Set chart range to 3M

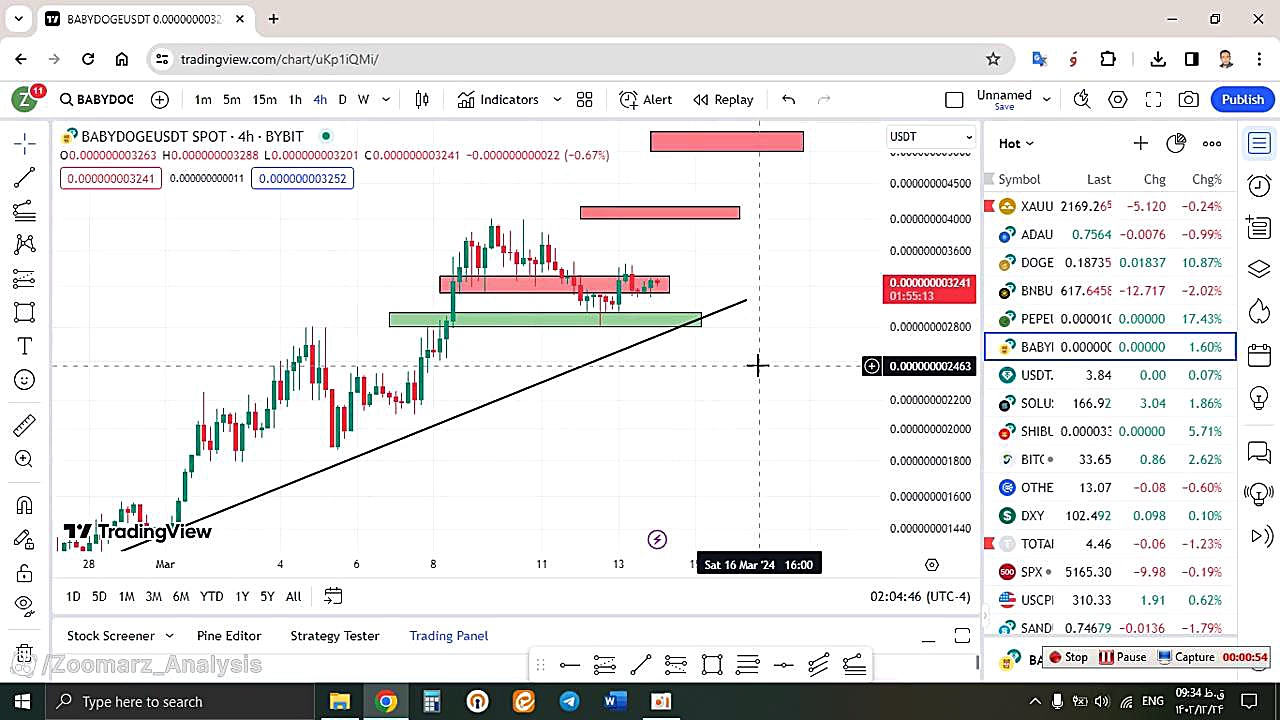click(x=153, y=596)
